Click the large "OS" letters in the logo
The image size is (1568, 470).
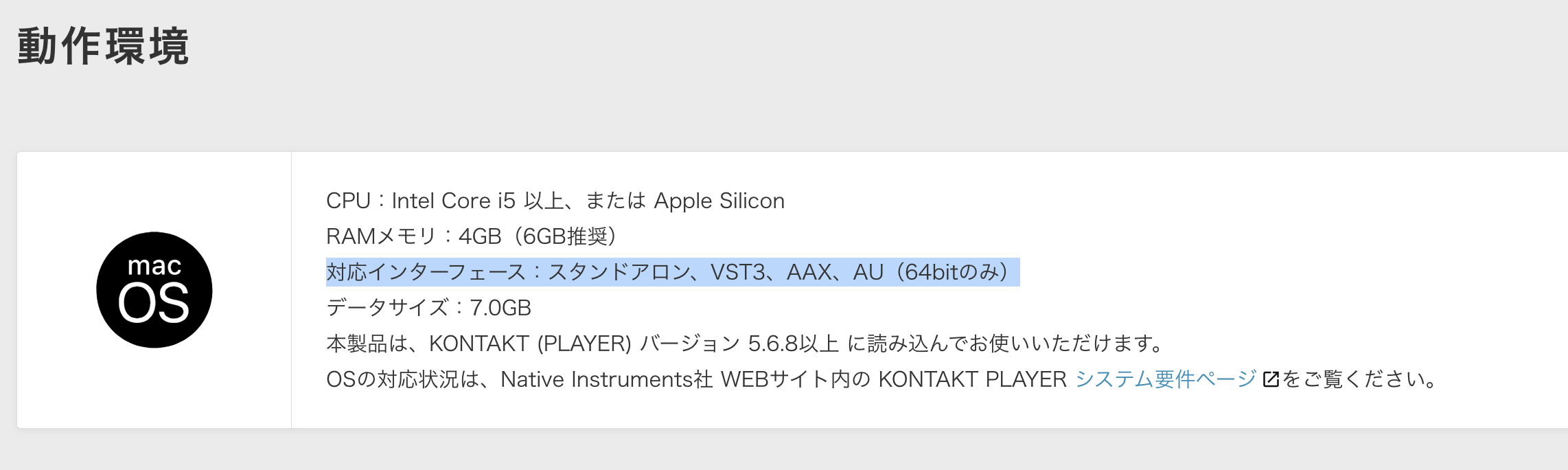154,304
